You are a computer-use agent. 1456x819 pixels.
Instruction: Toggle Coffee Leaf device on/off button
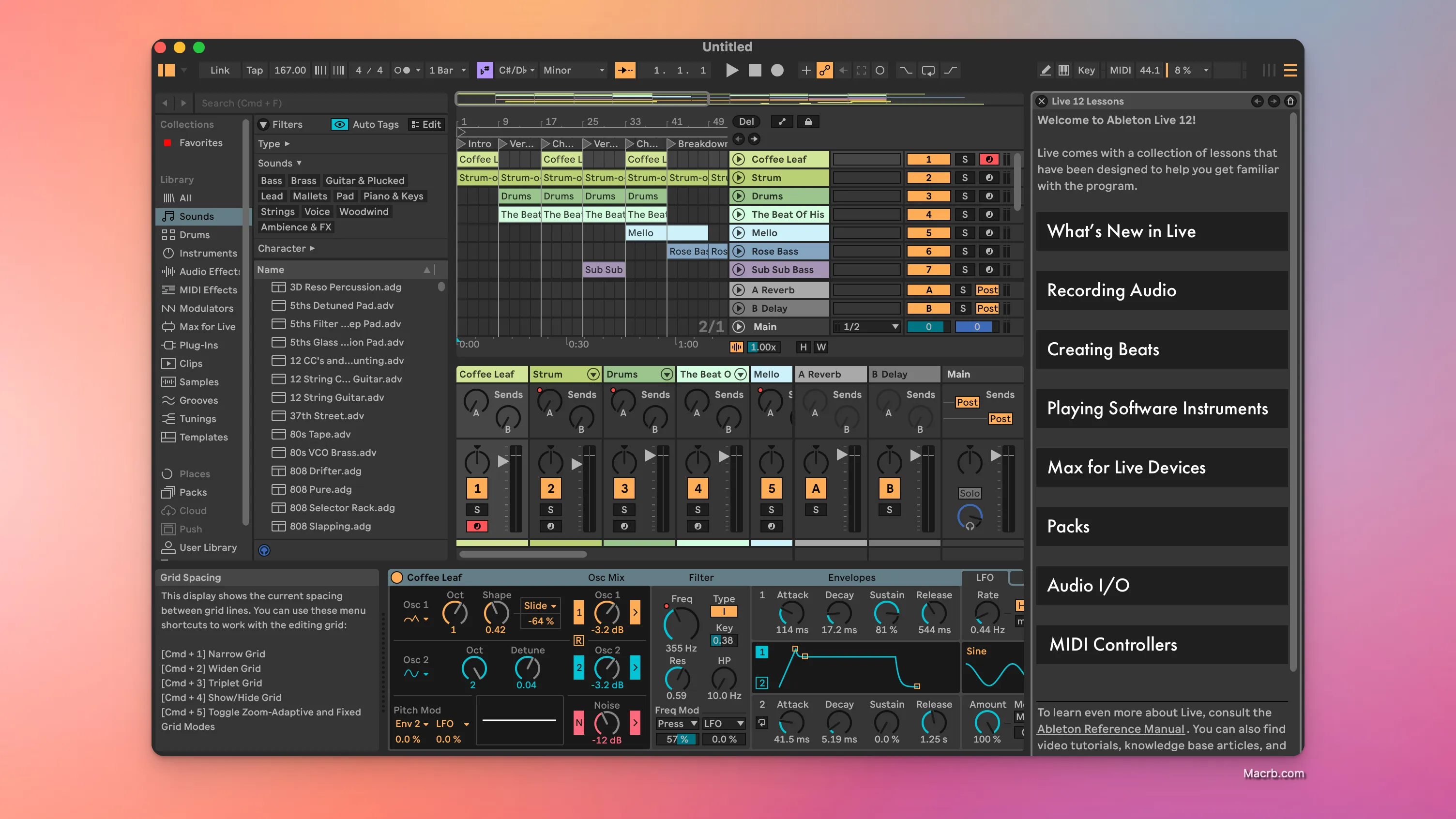point(397,577)
